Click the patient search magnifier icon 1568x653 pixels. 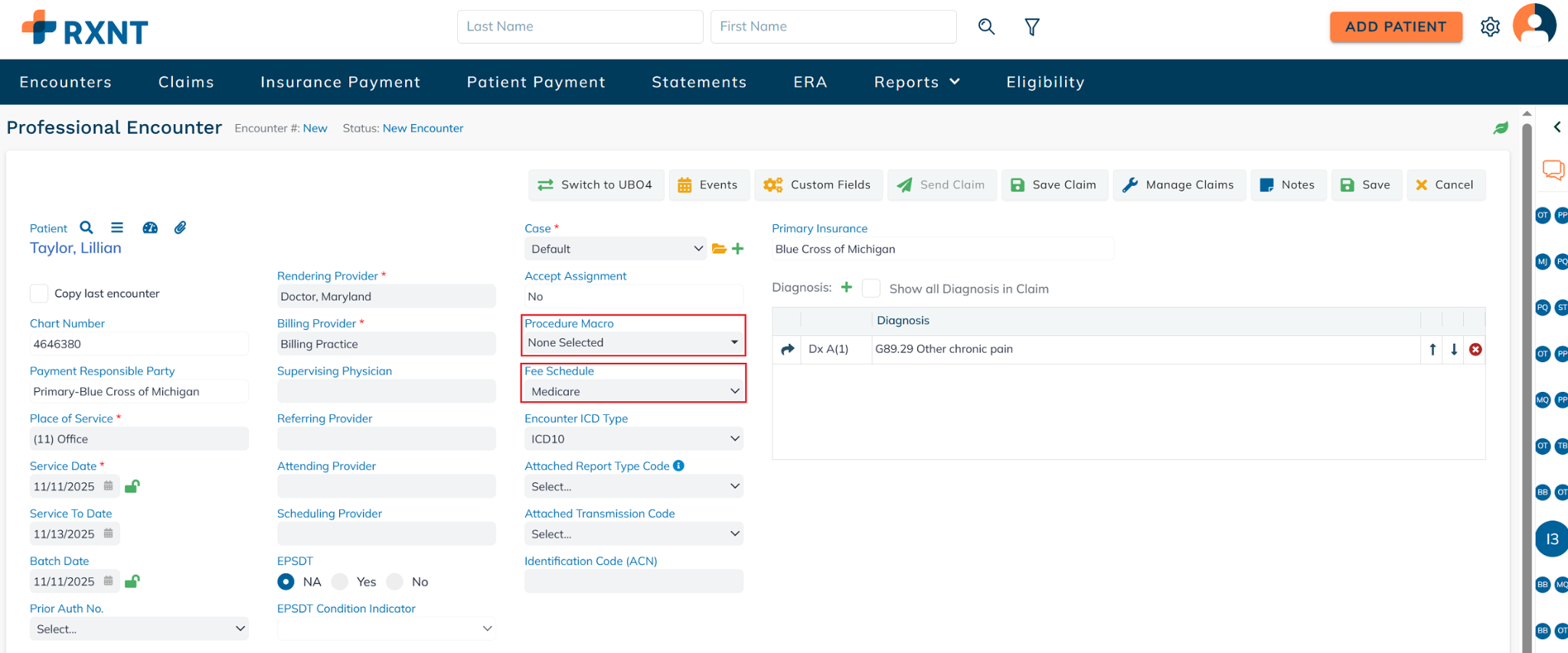coord(87,227)
